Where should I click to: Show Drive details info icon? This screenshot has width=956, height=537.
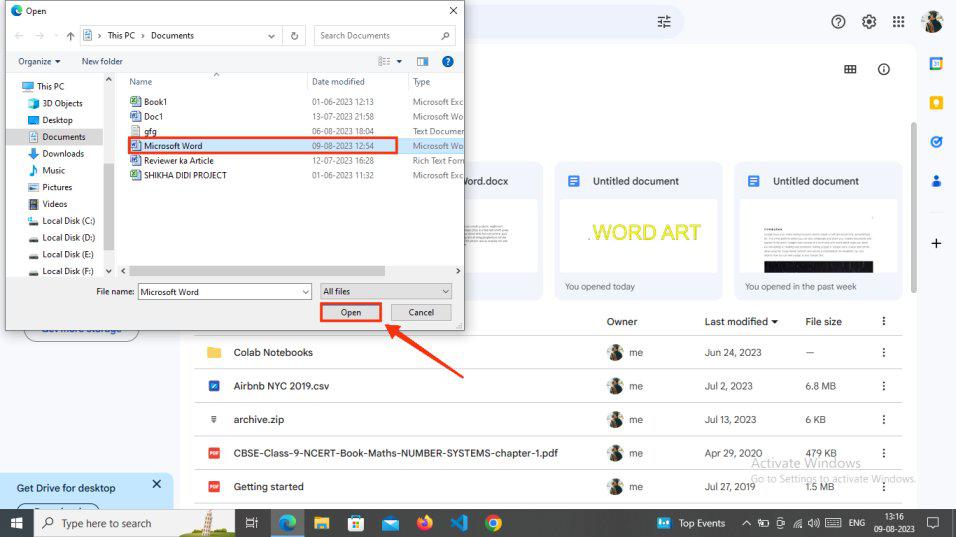click(883, 69)
